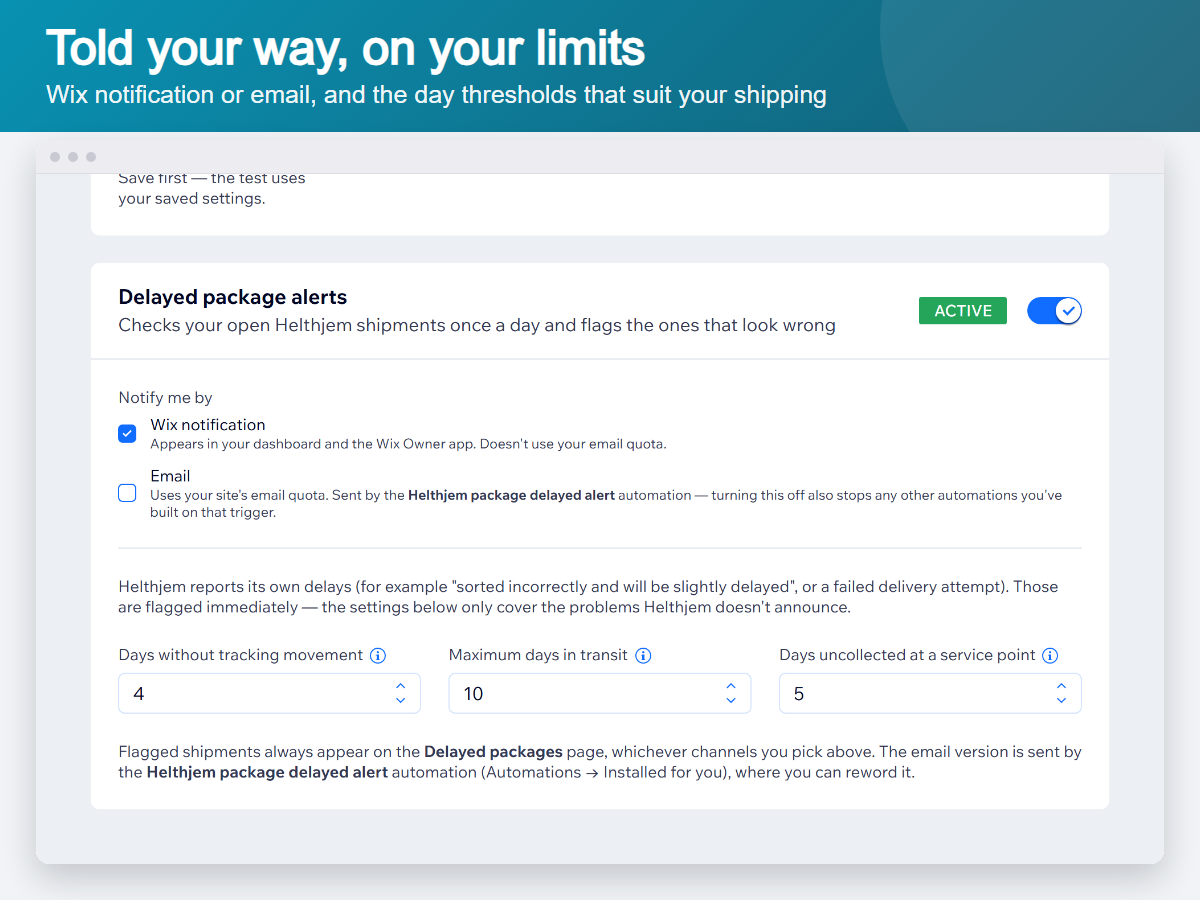Screen dimensions: 1200x900
Task: Click info icon for Days uncollected at service point
Action: click(1050, 656)
